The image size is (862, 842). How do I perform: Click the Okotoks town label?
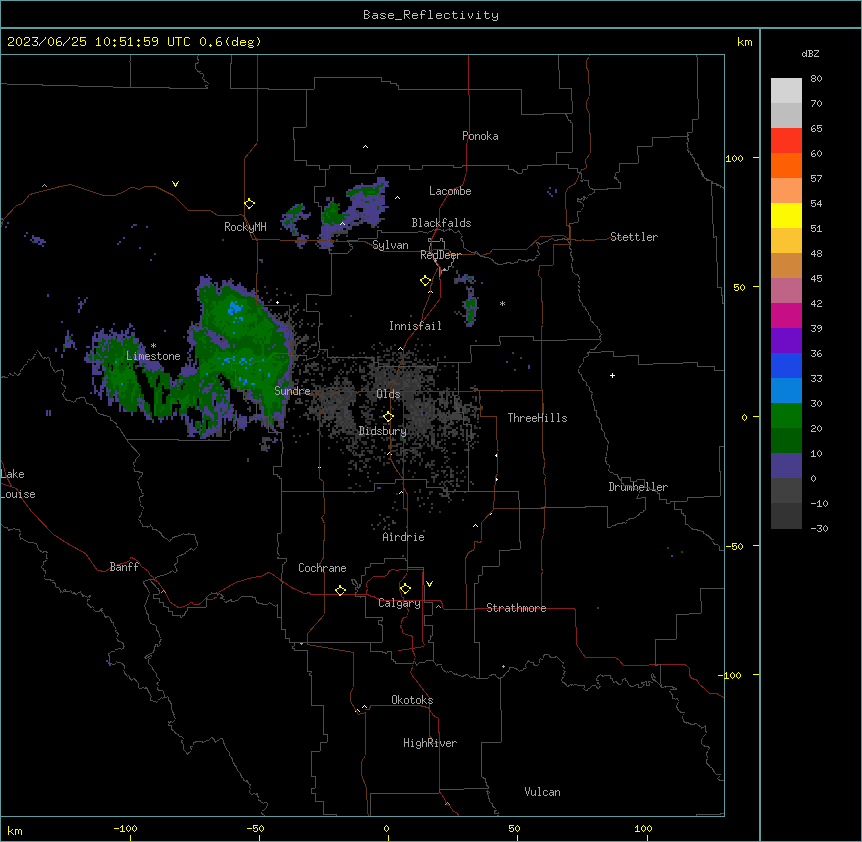(x=412, y=700)
